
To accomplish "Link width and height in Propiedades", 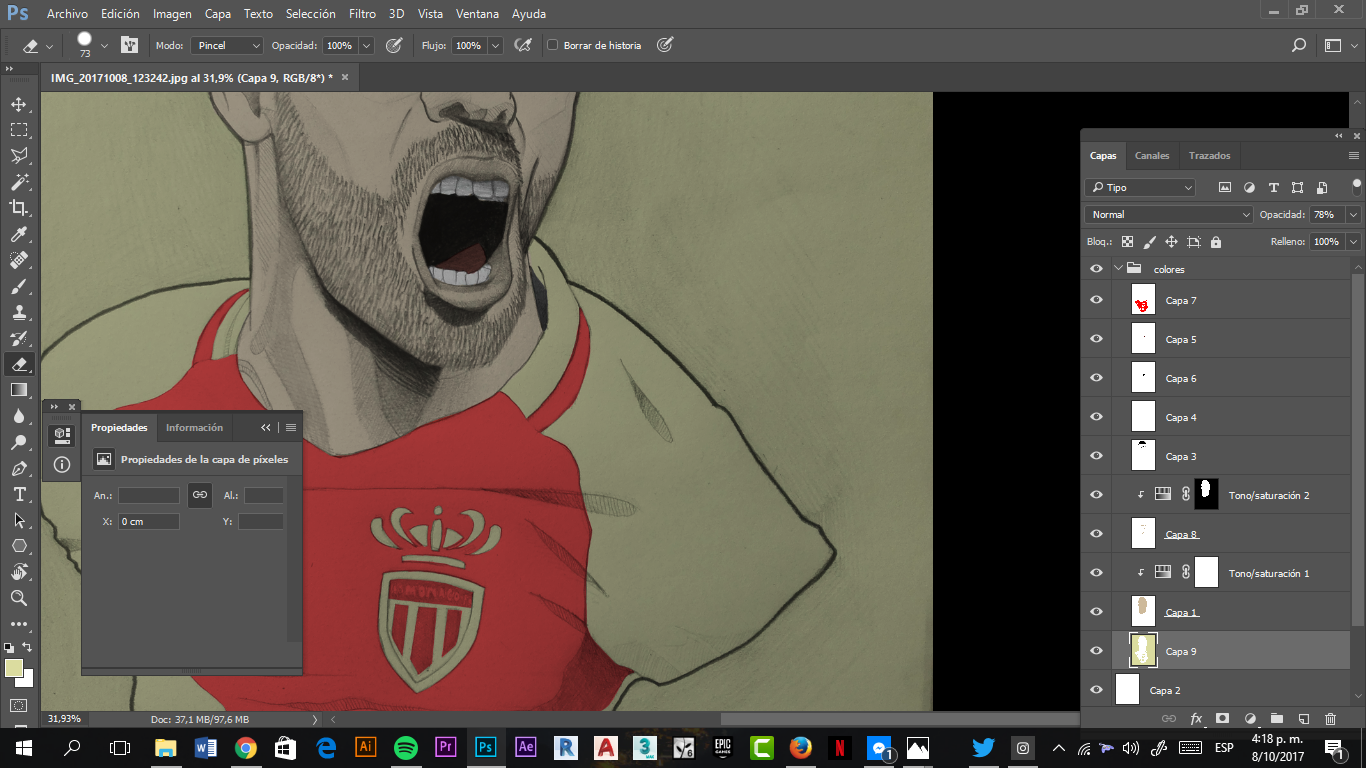I will 200,495.
